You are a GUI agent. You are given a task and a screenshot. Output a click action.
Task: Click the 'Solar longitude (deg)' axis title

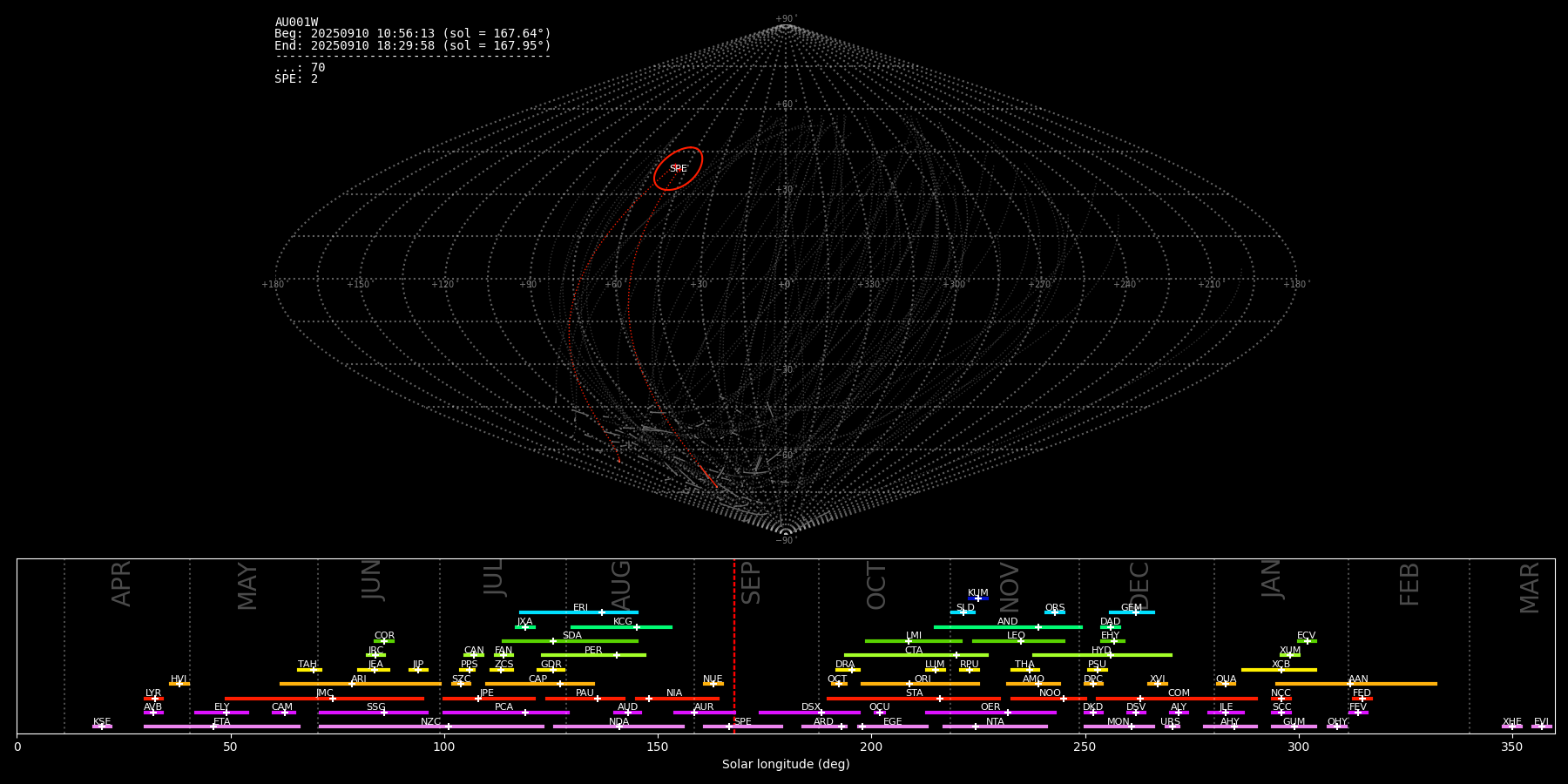coord(785,765)
